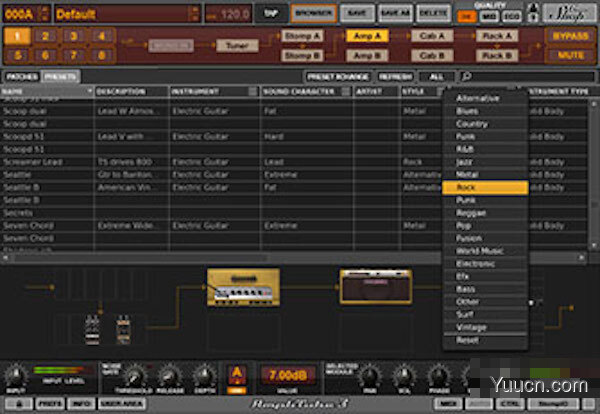Click the lock icon next to ECO quality

coord(533,12)
